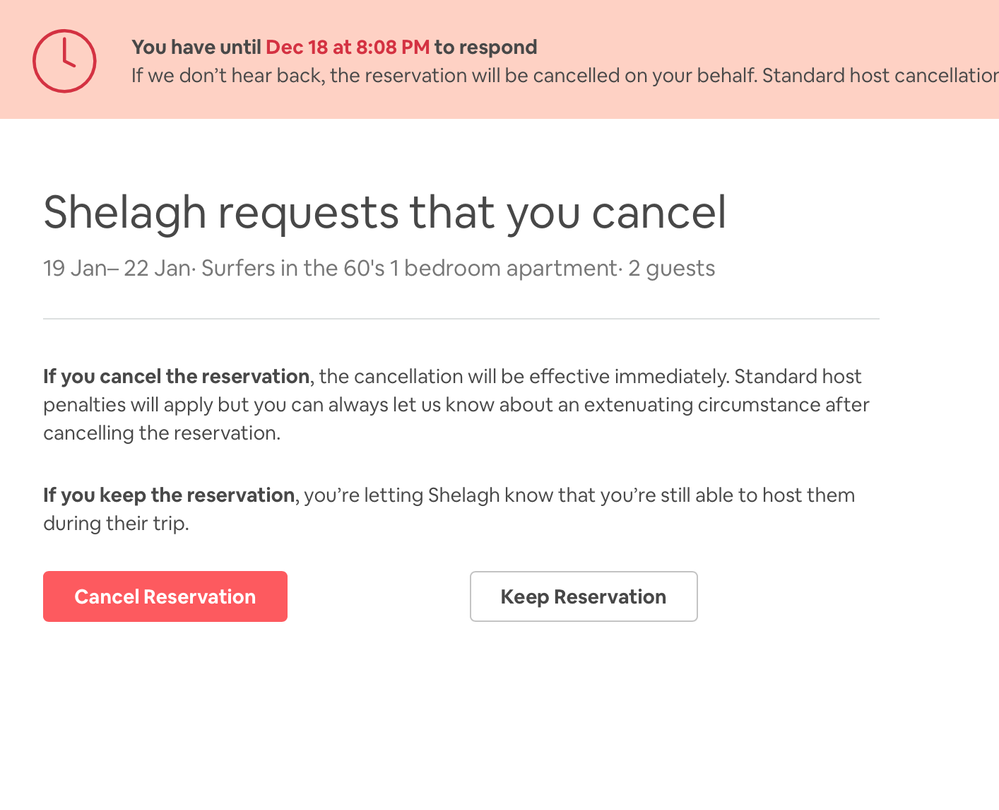The image size is (999, 810).
Task: Click the 'If we don't hear back' banner sentence
Action: (440, 76)
